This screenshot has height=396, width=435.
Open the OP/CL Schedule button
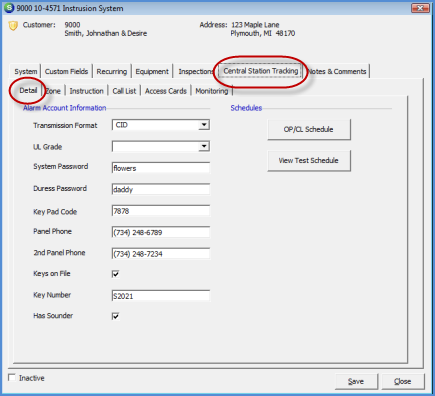(x=309, y=129)
